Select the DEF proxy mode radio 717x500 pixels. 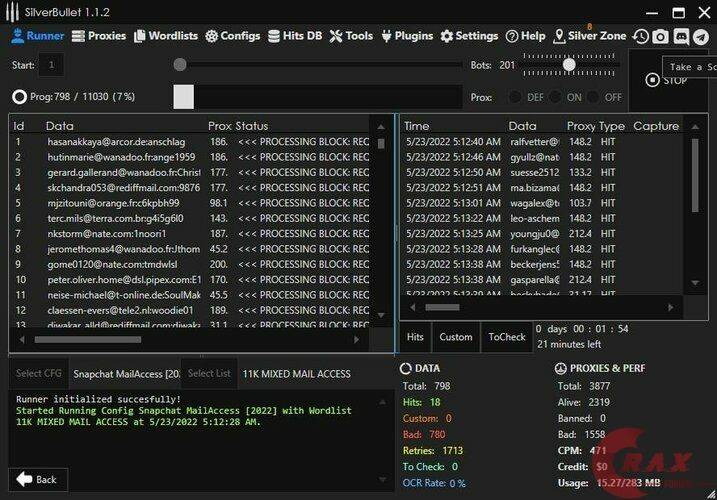tap(516, 97)
